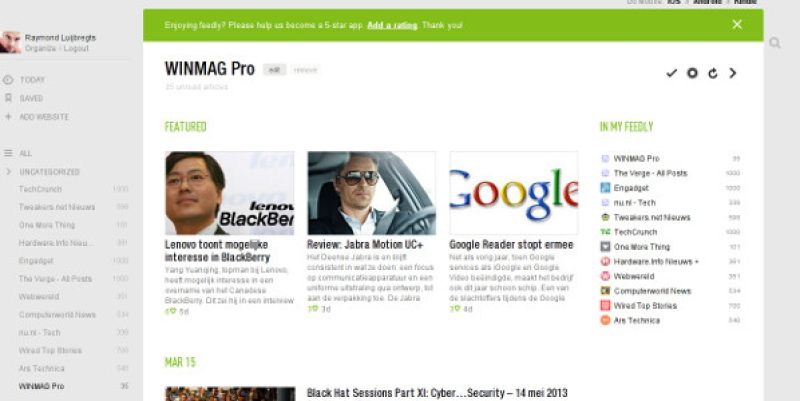800x401 pixels.
Task: Click Engadget text in My Feedly list
Action: 631,188
